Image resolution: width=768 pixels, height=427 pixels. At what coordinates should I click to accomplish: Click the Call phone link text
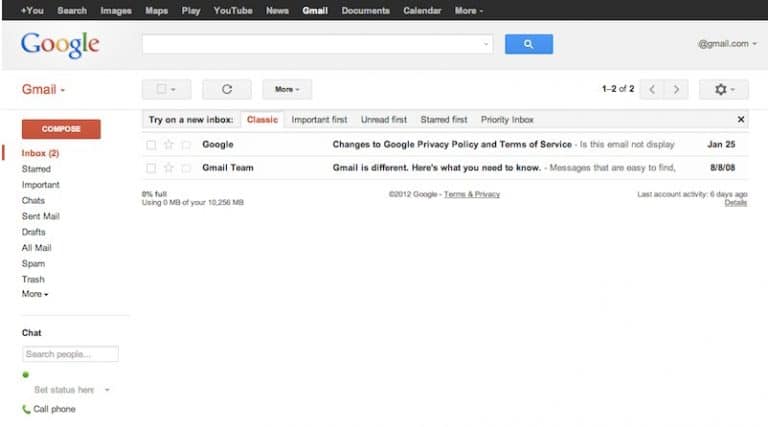(x=54, y=409)
